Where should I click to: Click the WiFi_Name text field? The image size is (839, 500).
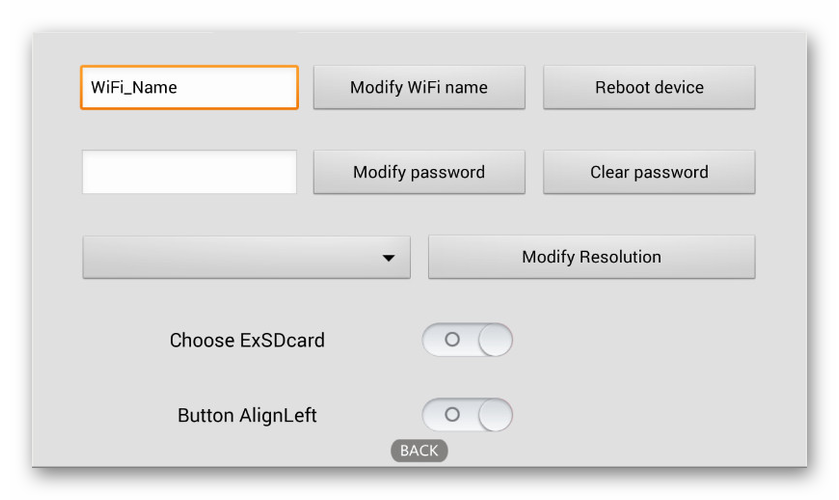(x=189, y=87)
